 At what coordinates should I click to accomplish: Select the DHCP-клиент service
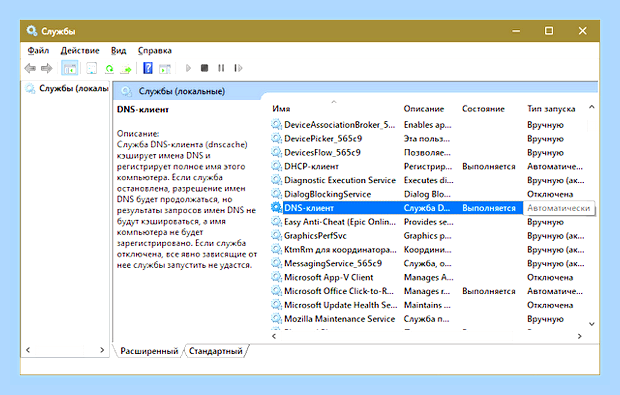pos(311,166)
